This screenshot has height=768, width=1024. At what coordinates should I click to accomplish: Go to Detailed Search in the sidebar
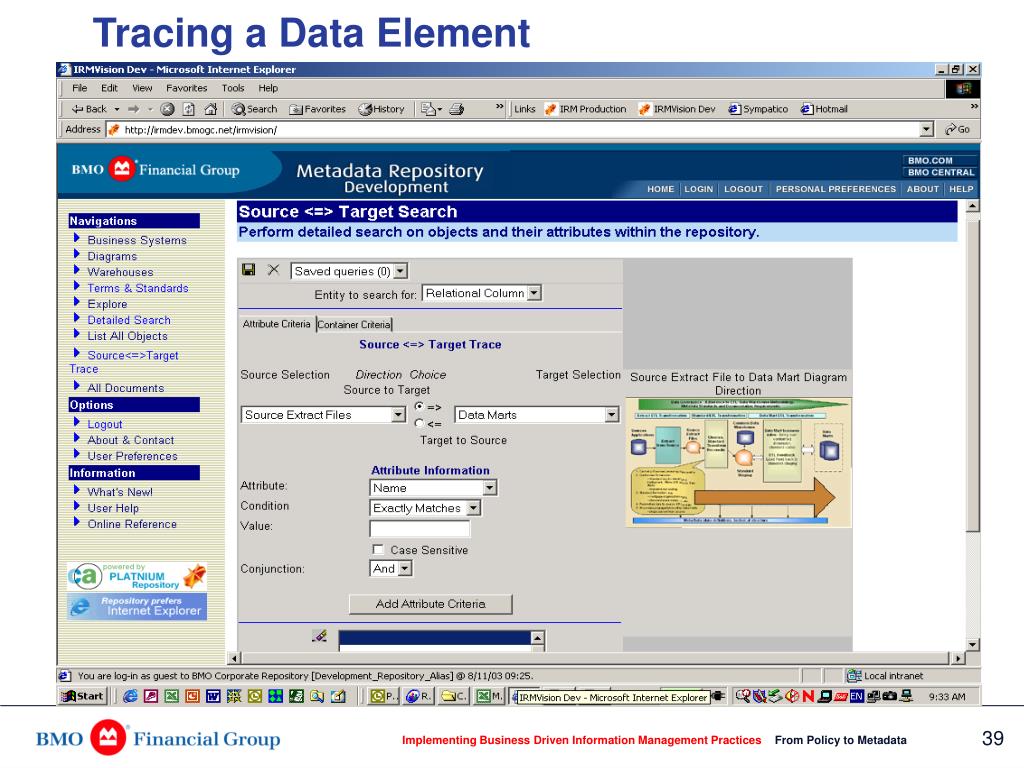click(x=129, y=320)
